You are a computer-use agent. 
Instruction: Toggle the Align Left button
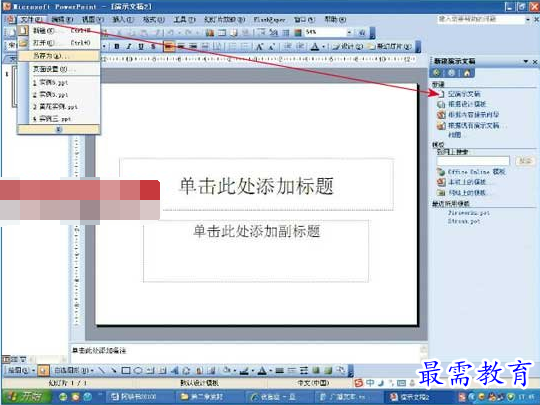(169, 46)
